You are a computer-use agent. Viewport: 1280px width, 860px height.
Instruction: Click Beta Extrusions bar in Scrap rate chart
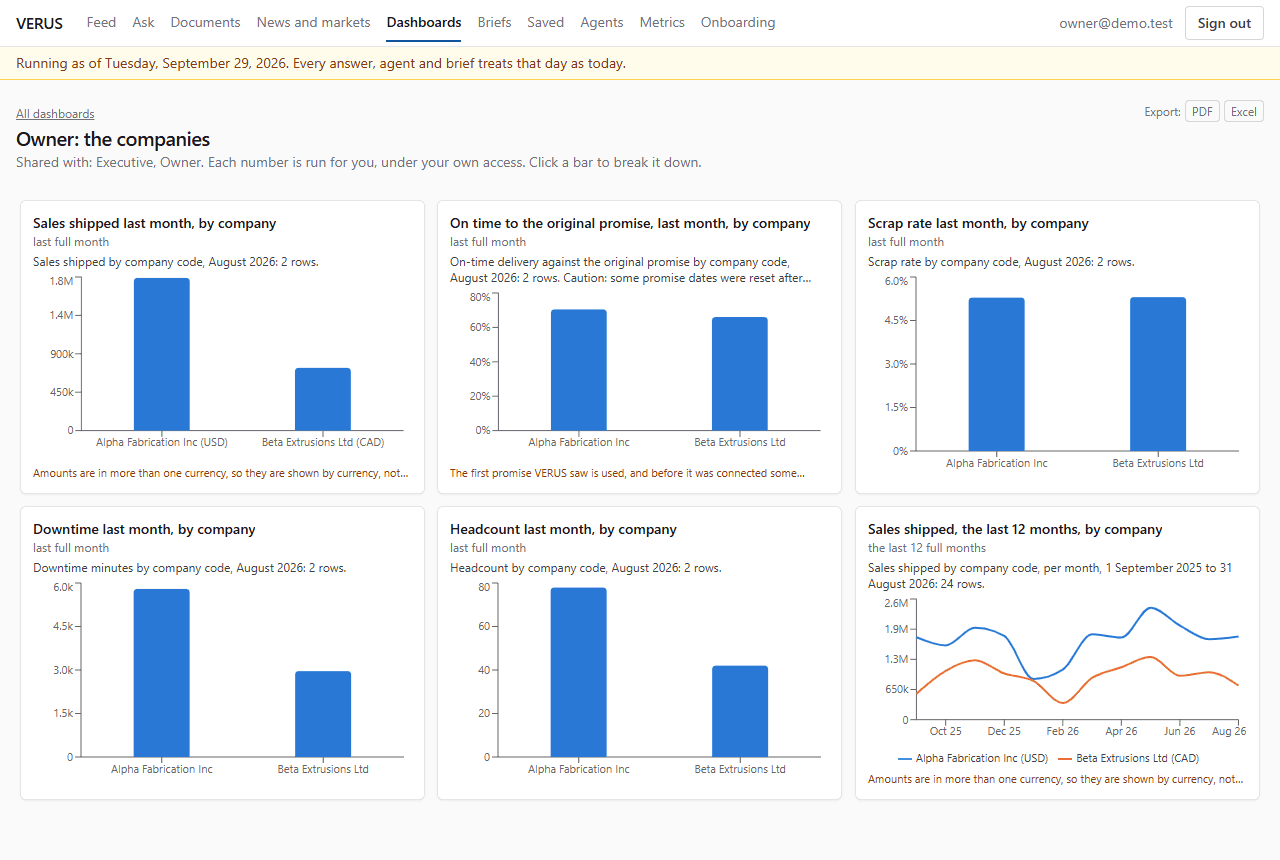1158,374
